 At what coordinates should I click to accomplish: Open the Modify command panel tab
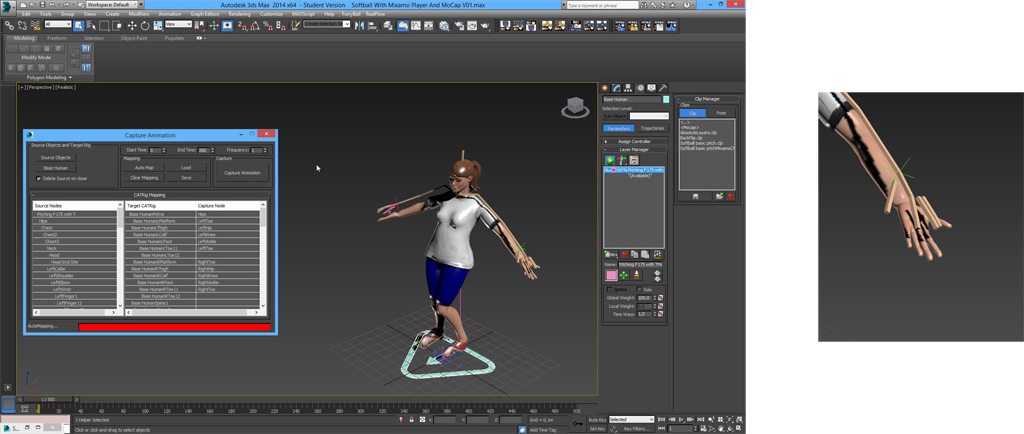[x=616, y=87]
